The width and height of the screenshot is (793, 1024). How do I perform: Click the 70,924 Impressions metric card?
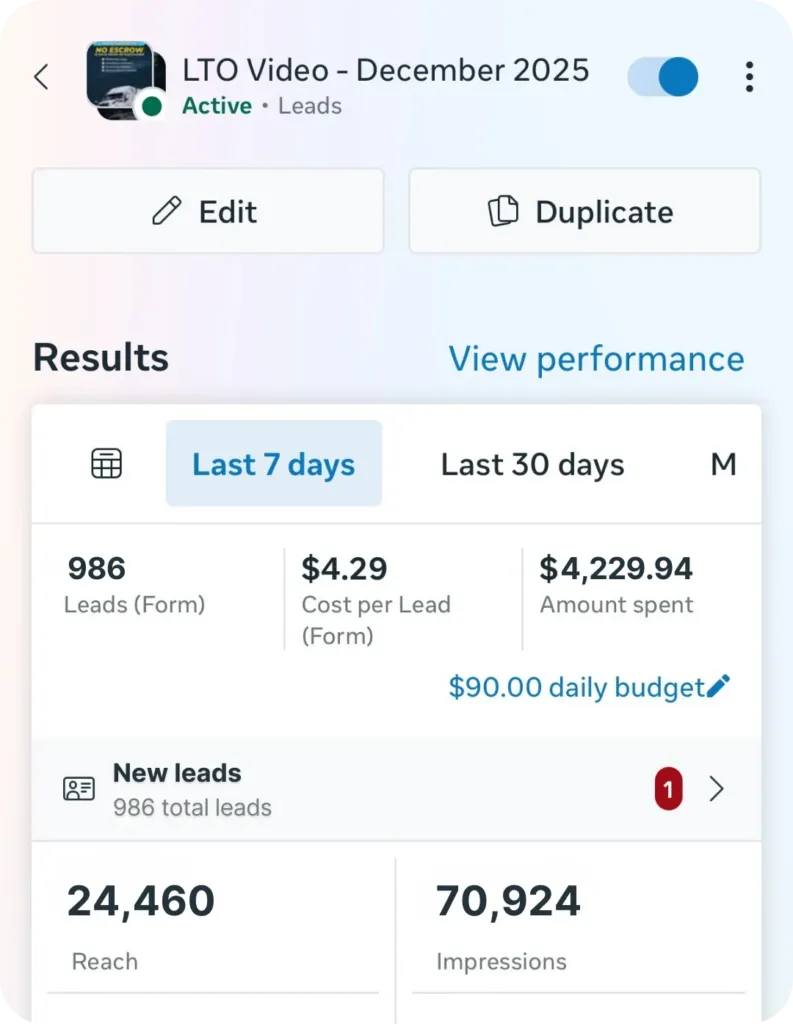click(578, 925)
